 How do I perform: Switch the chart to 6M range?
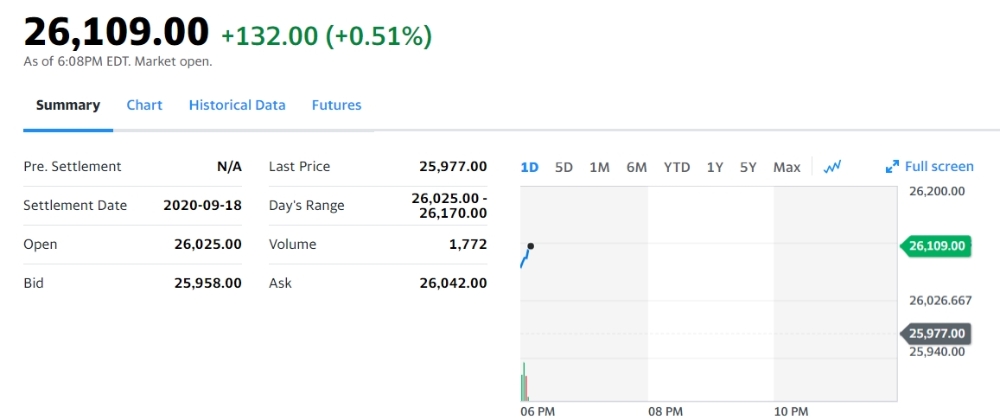coord(636,167)
